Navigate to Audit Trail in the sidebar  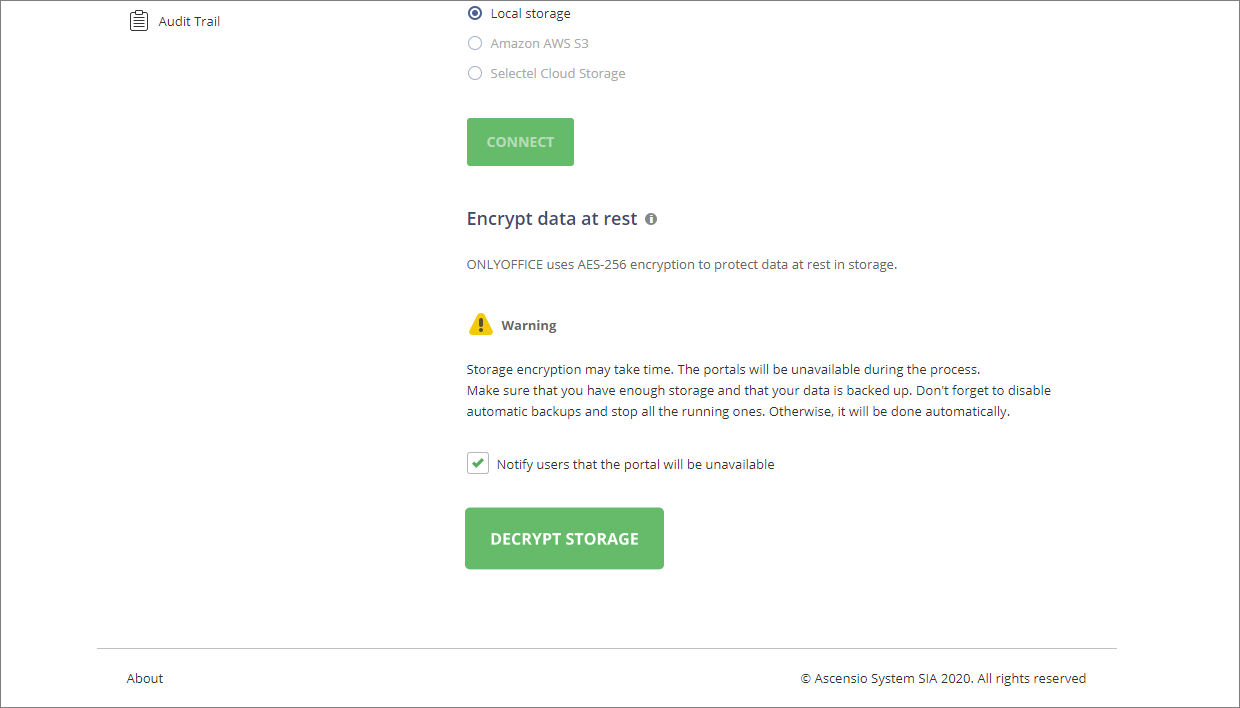click(188, 20)
